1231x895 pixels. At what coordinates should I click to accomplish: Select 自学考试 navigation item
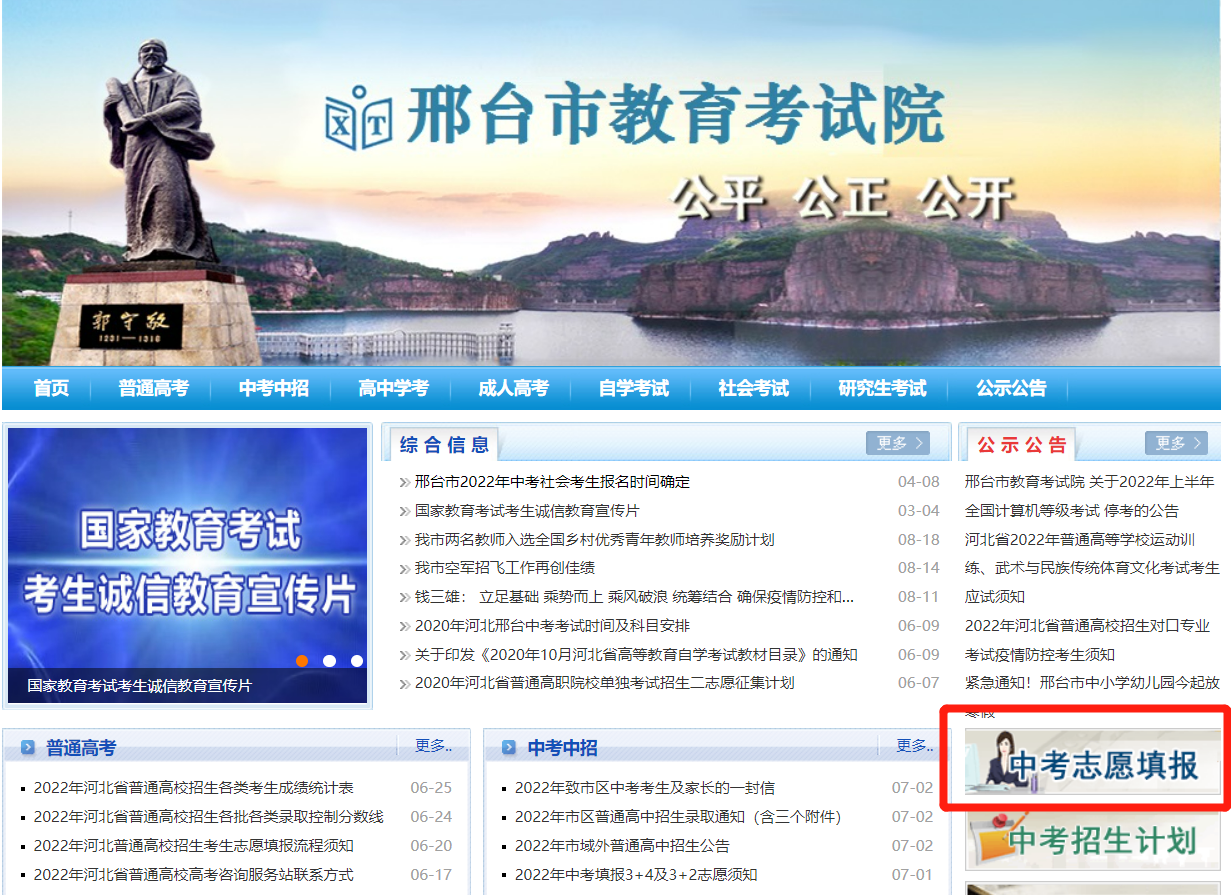tap(633, 388)
